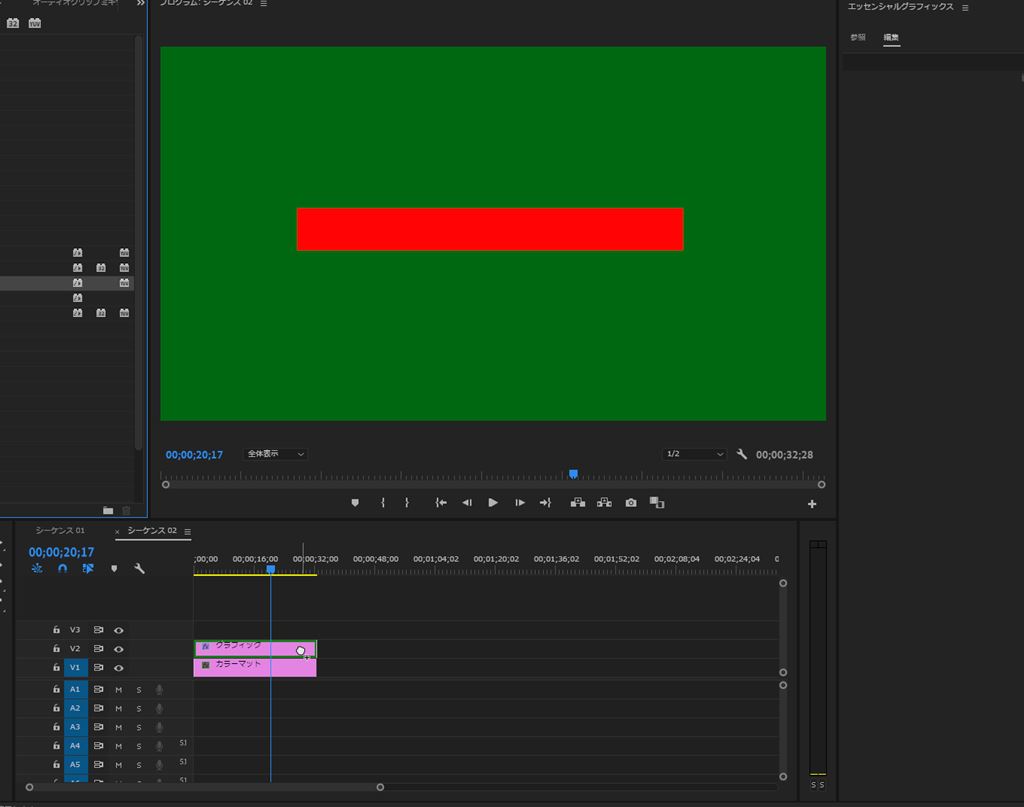
Task: Toggle lock on V3 track
Action: (x=57, y=630)
